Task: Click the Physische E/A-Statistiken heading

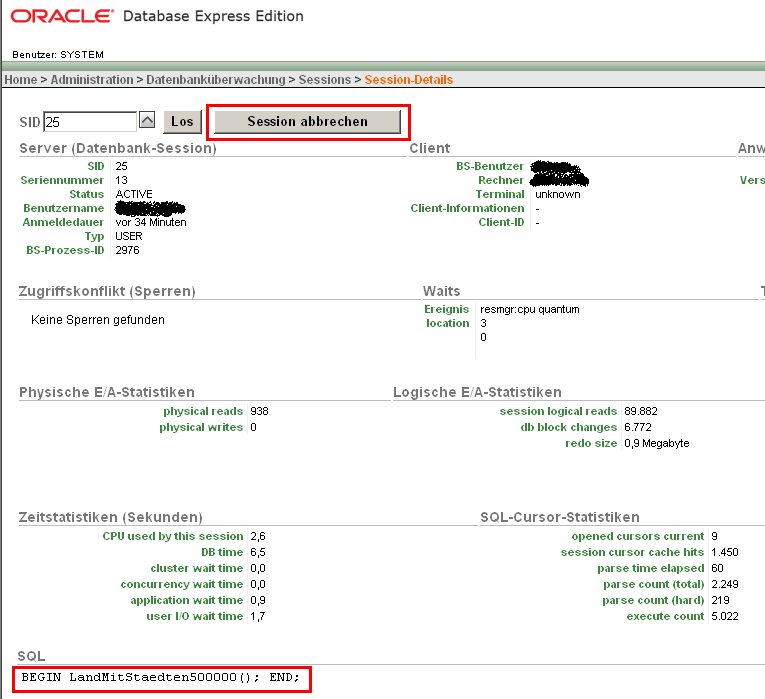Action: tap(107, 392)
